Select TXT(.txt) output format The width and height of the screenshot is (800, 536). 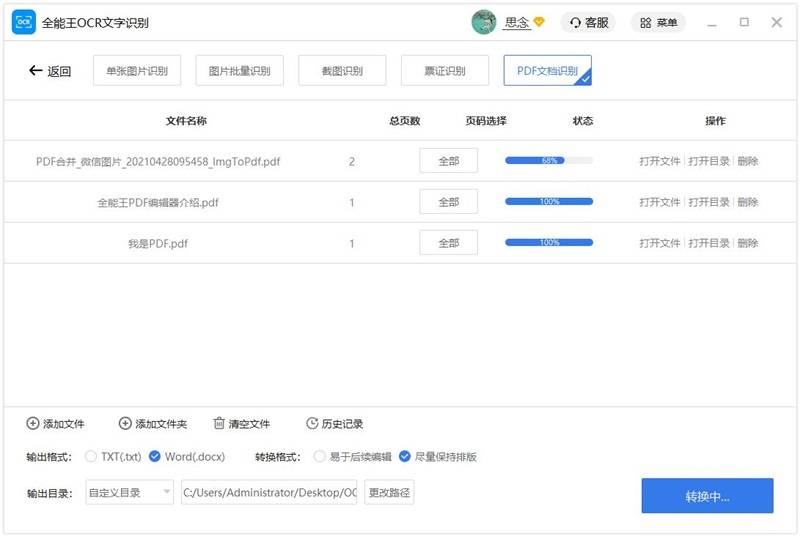click(91, 456)
